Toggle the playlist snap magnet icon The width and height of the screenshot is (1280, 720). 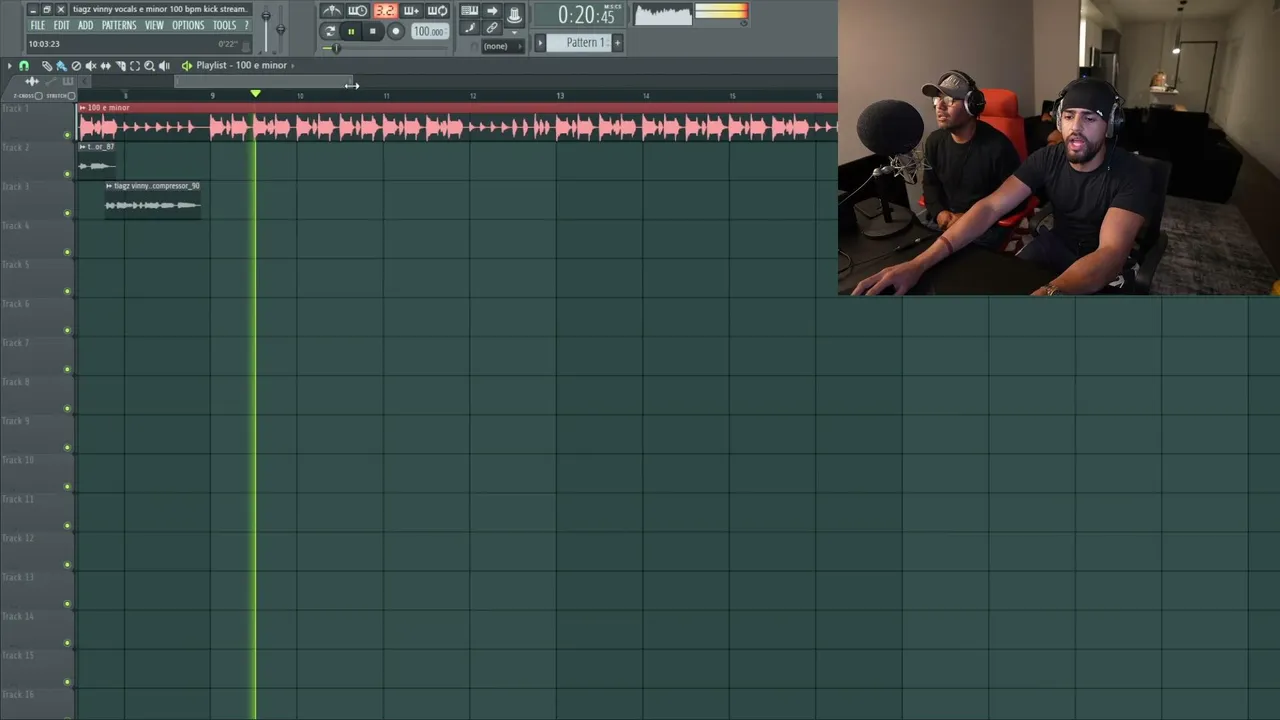(x=24, y=66)
